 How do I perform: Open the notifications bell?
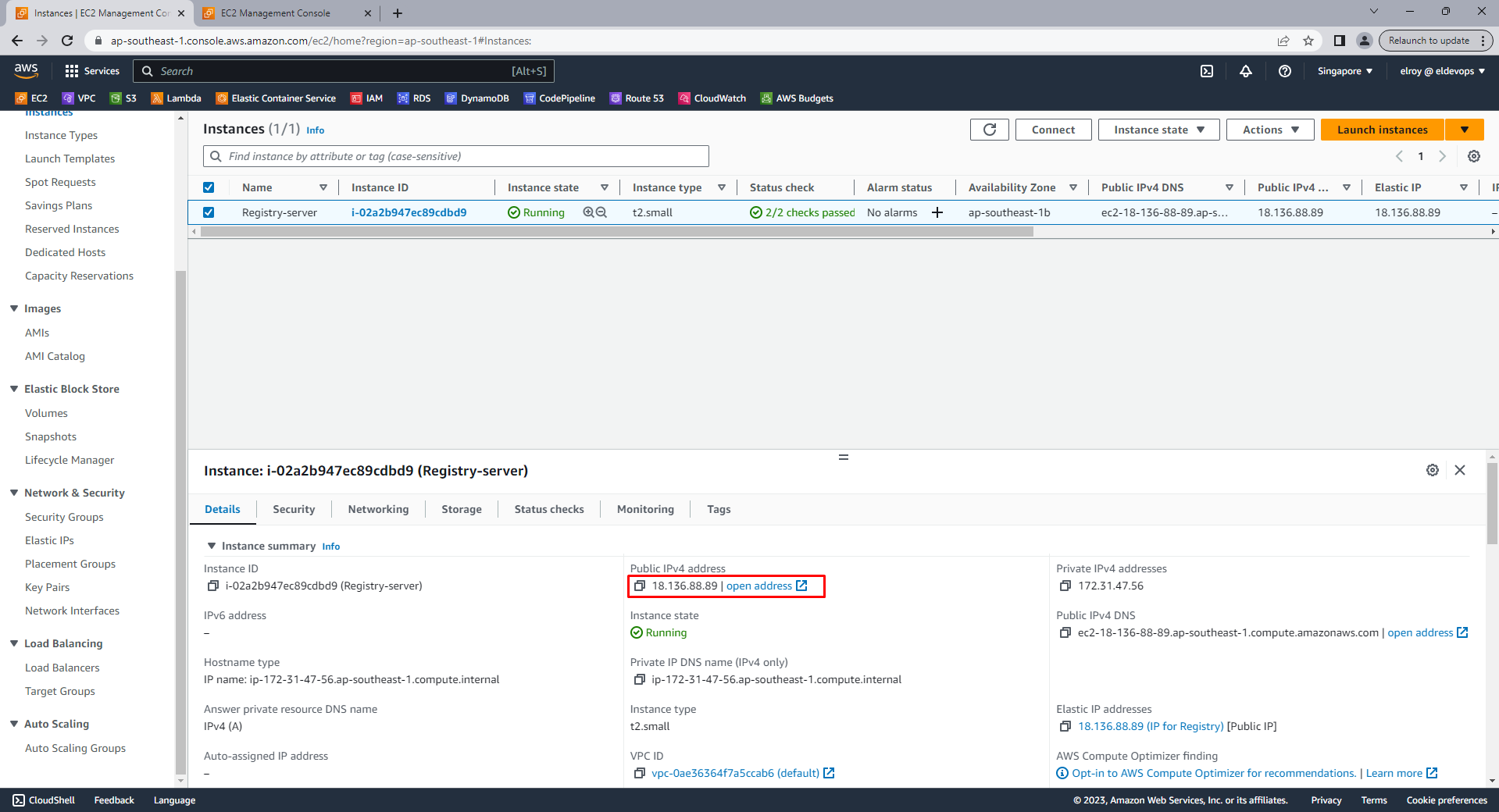1246,71
